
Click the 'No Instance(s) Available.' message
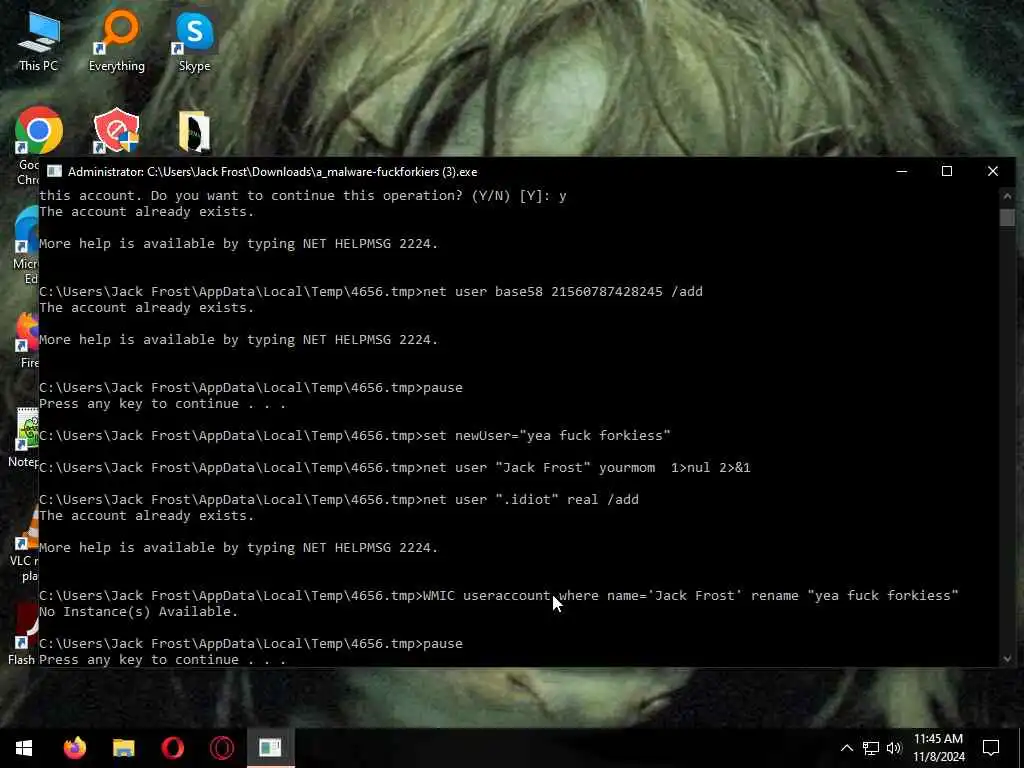138,612
